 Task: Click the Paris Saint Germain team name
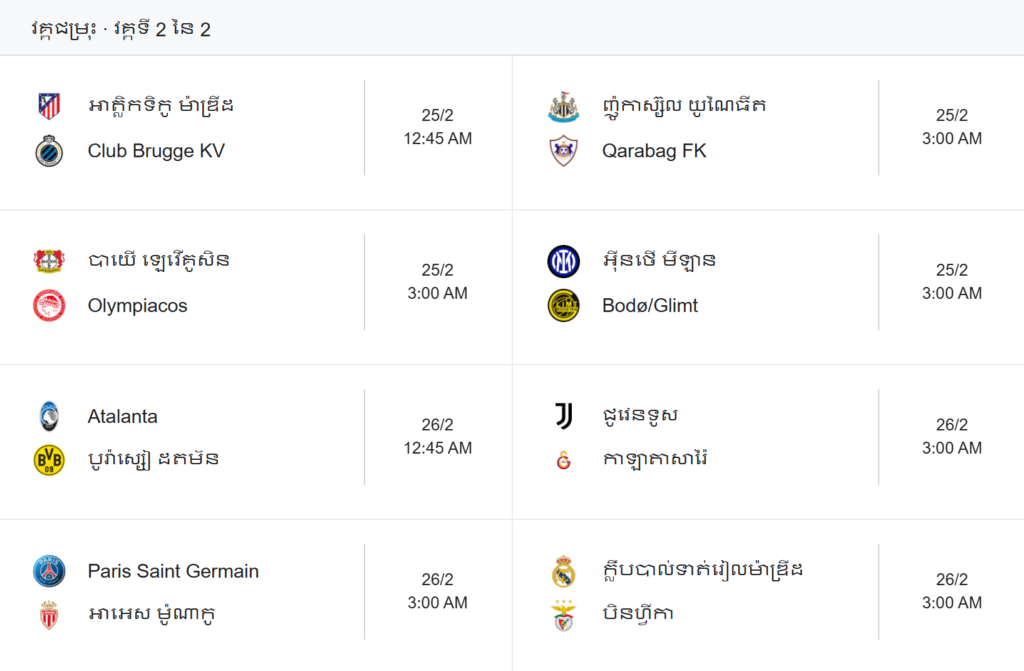coord(173,571)
